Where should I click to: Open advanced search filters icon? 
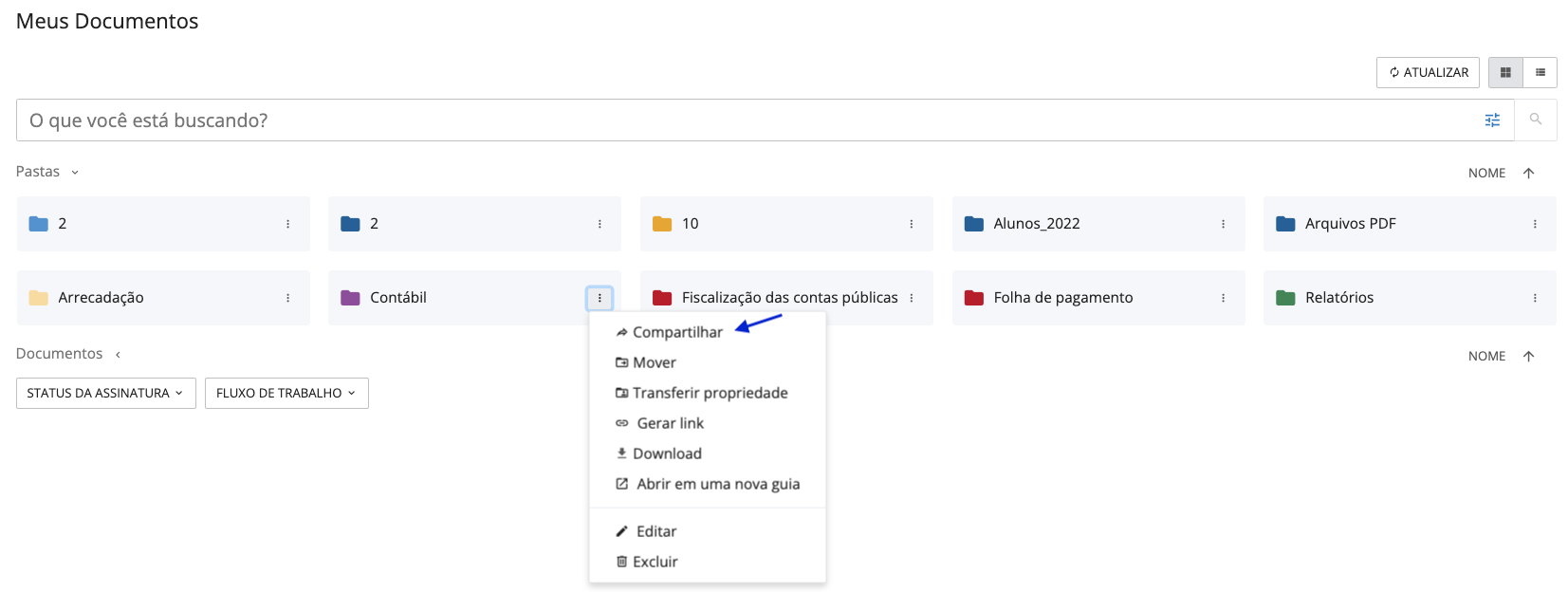click(1492, 120)
